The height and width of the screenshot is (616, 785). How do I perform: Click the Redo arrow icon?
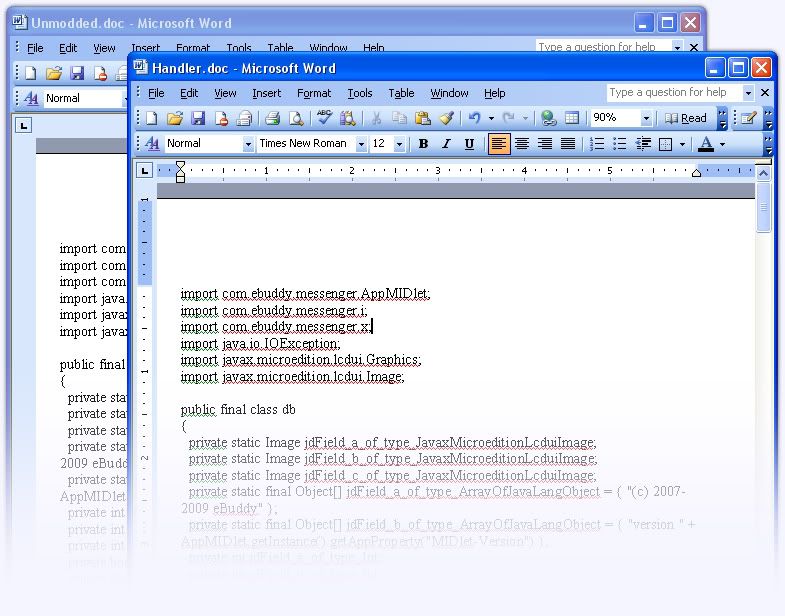tap(509, 118)
